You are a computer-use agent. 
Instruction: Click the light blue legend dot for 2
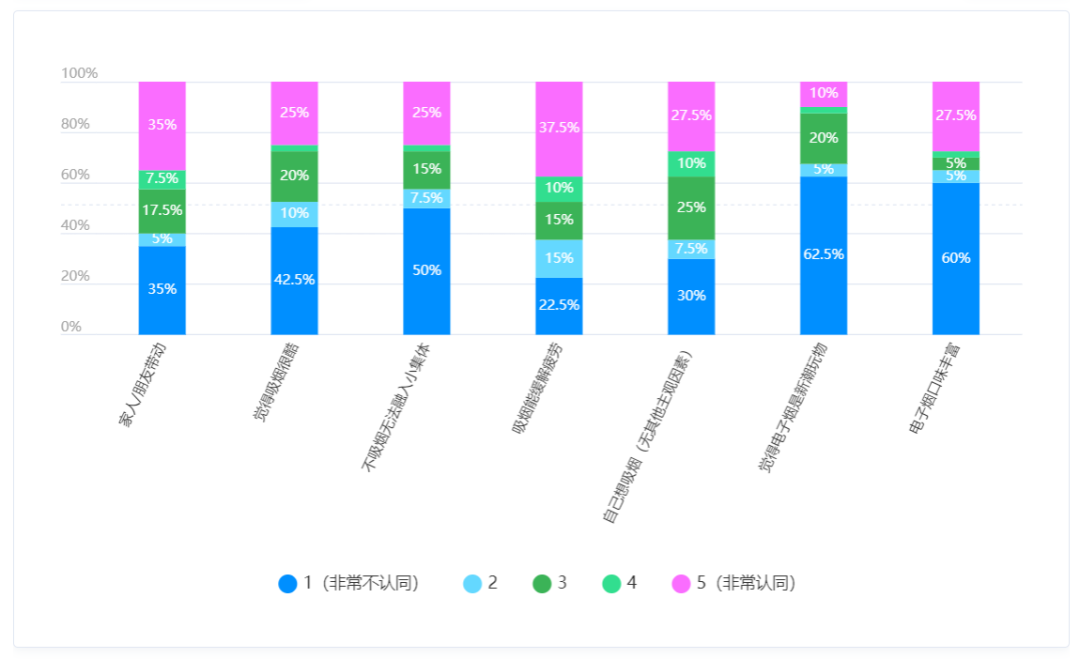[473, 583]
